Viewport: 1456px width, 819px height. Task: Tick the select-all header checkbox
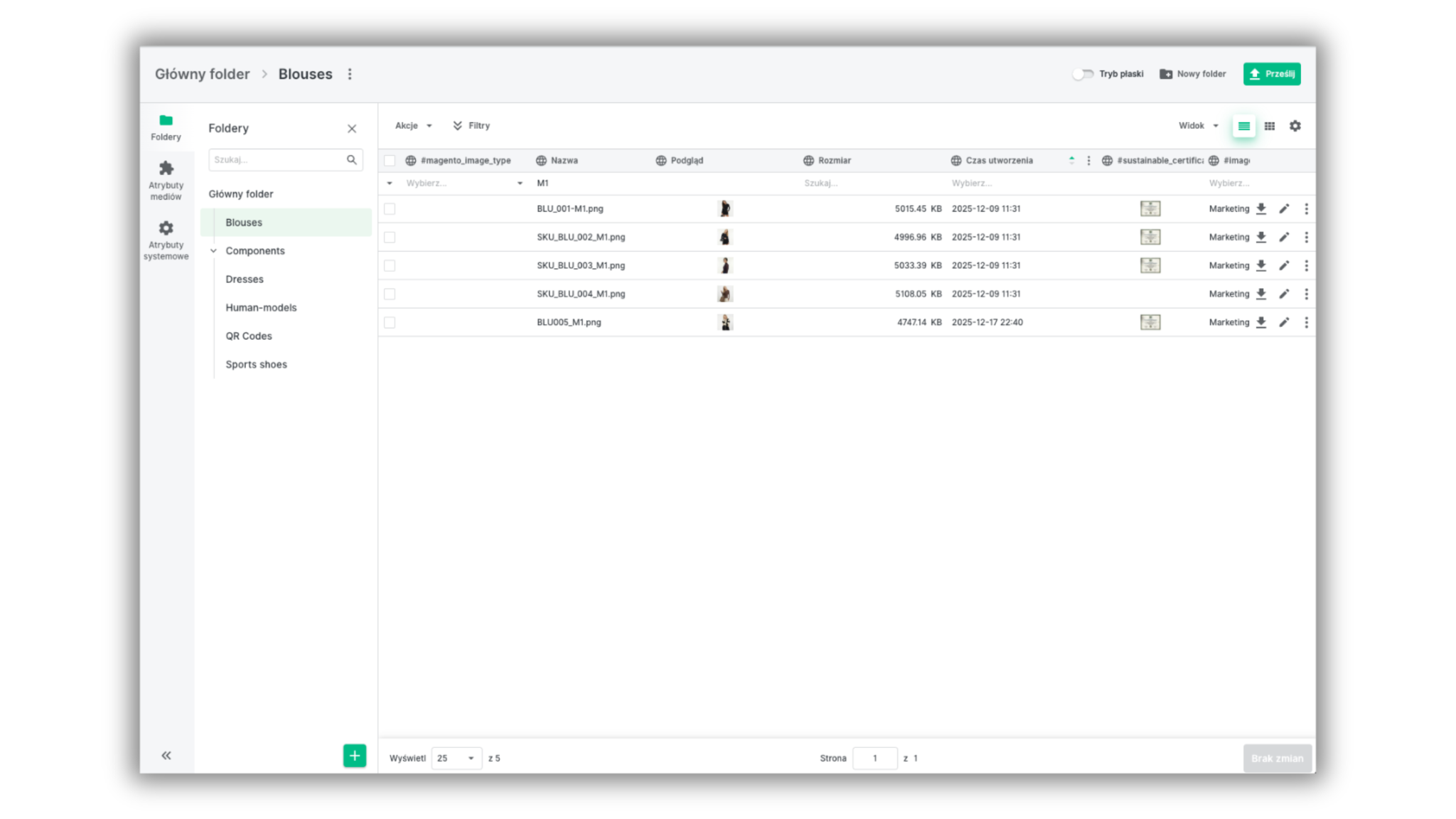tap(390, 161)
